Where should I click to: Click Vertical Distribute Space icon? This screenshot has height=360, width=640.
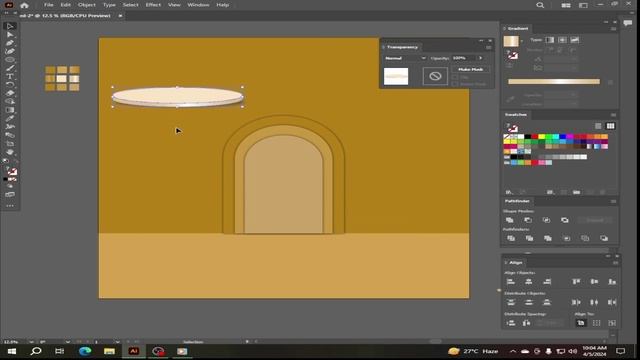pyautogui.click(x=511, y=323)
